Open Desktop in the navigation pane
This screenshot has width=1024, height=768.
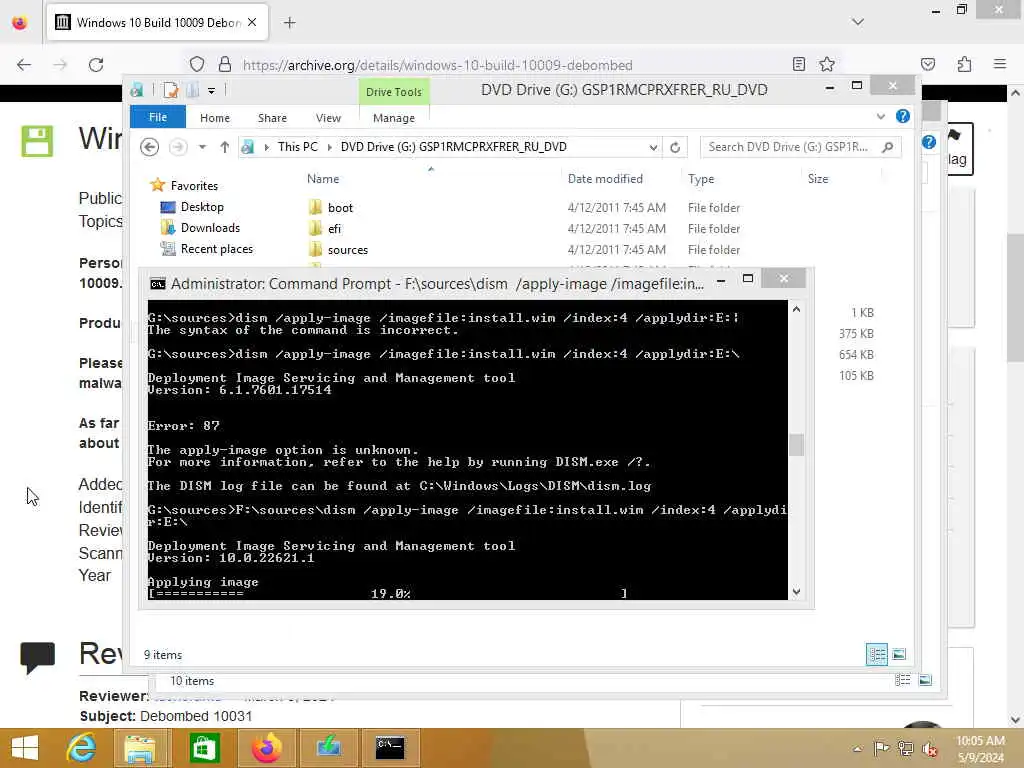(202, 207)
